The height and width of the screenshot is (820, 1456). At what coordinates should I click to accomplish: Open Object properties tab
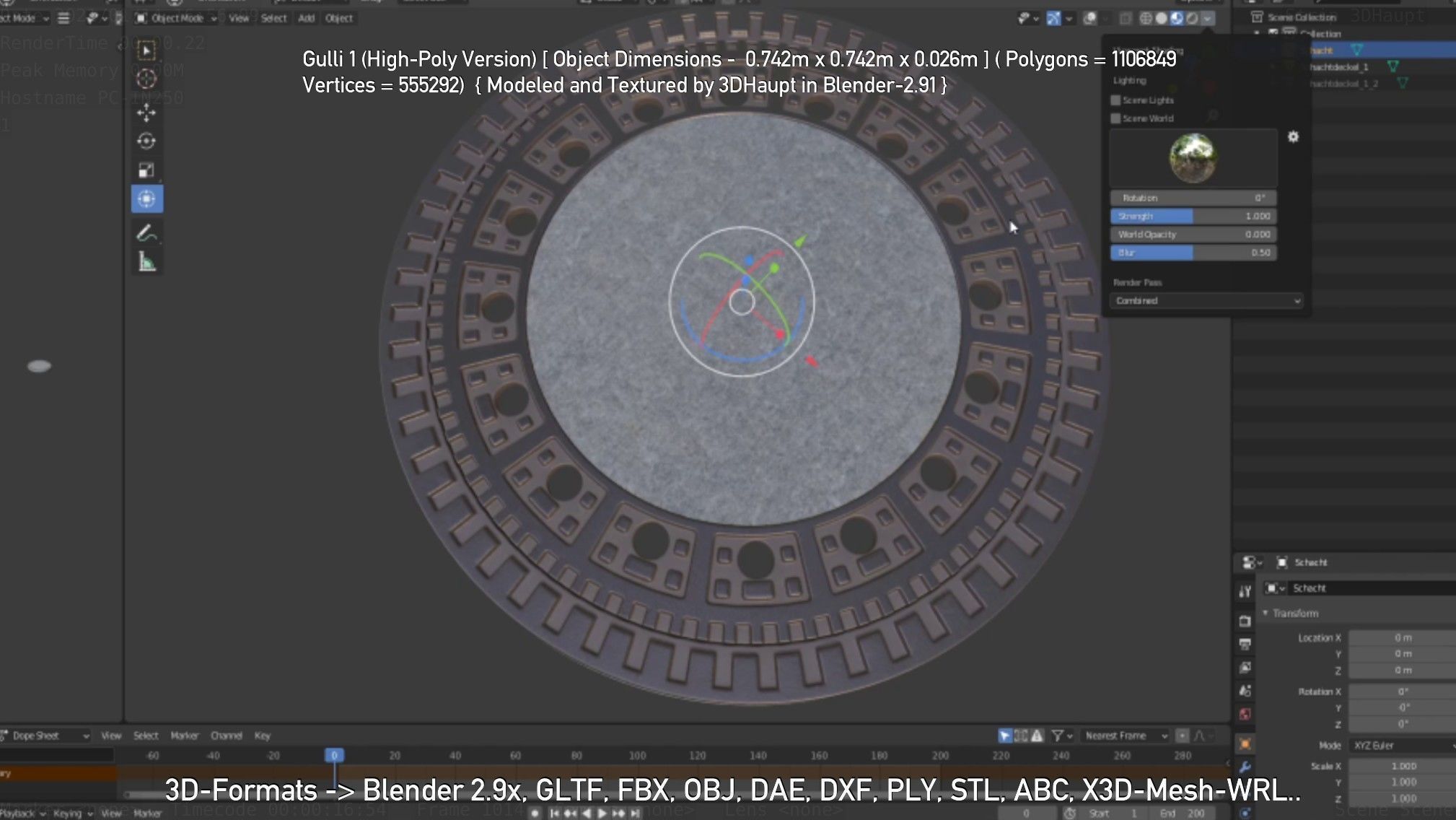1245,743
